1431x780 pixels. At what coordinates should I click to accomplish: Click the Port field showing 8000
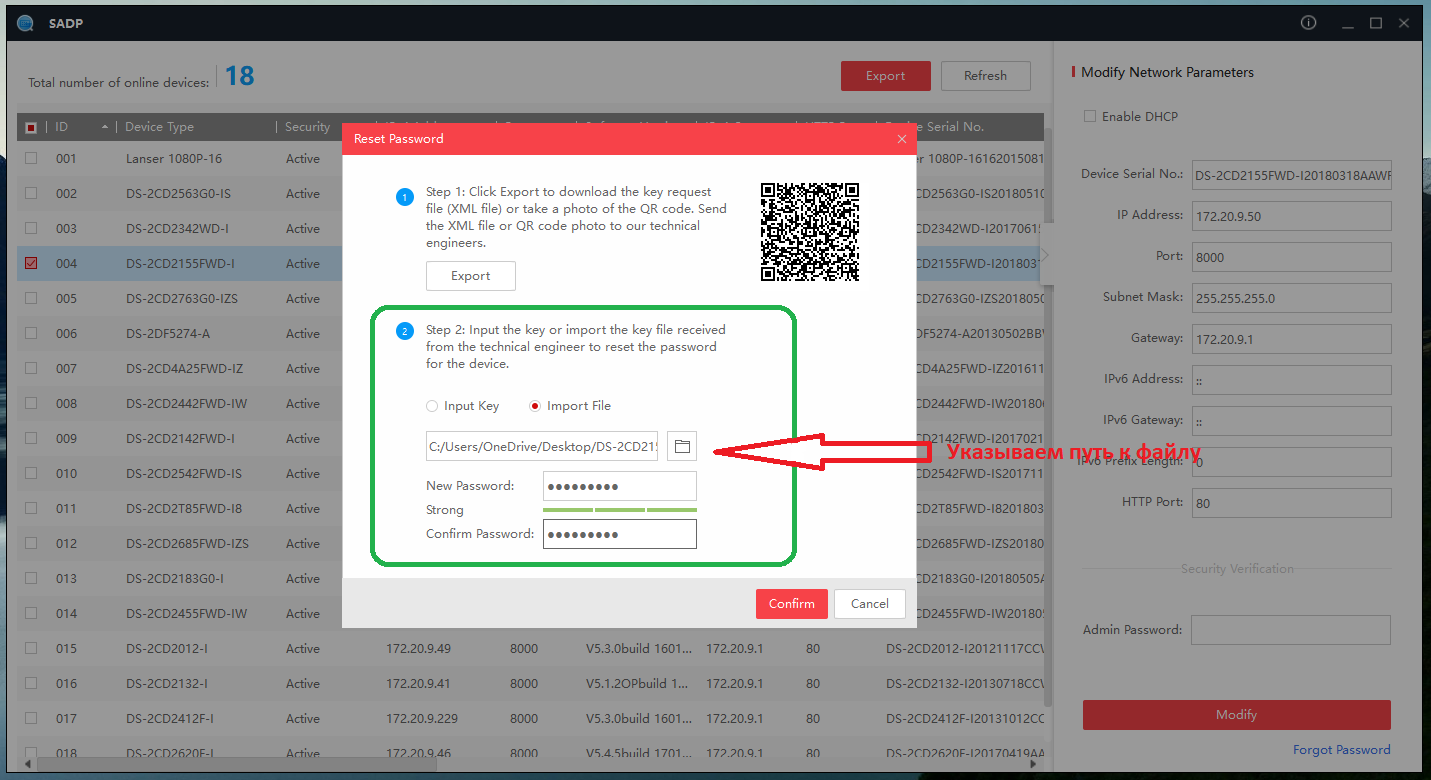coord(1291,257)
